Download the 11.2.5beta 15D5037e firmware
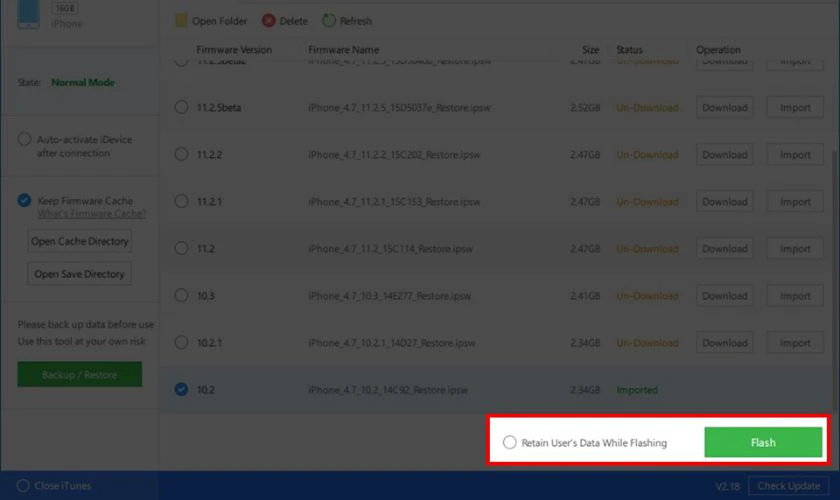Viewport: 840px width, 500px height. [x=724, y=107]
